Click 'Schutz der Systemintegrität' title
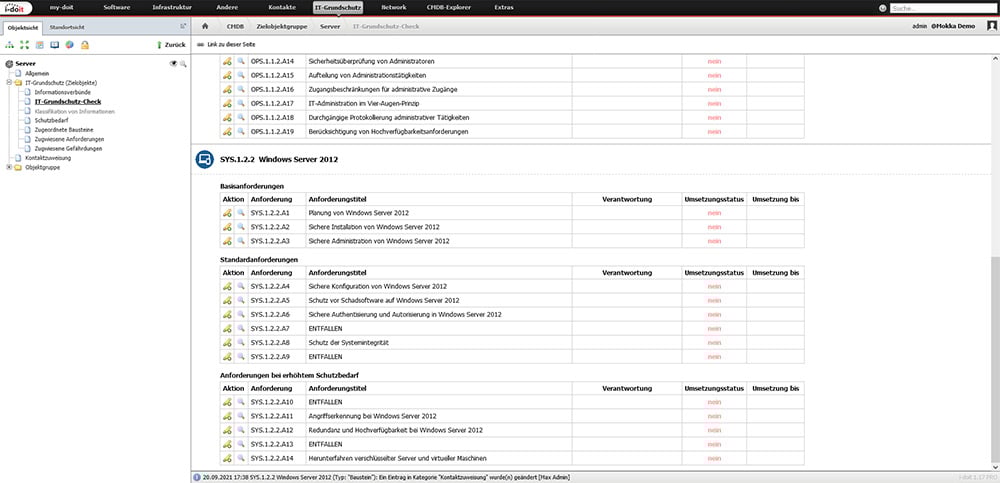 coord(348,343)
